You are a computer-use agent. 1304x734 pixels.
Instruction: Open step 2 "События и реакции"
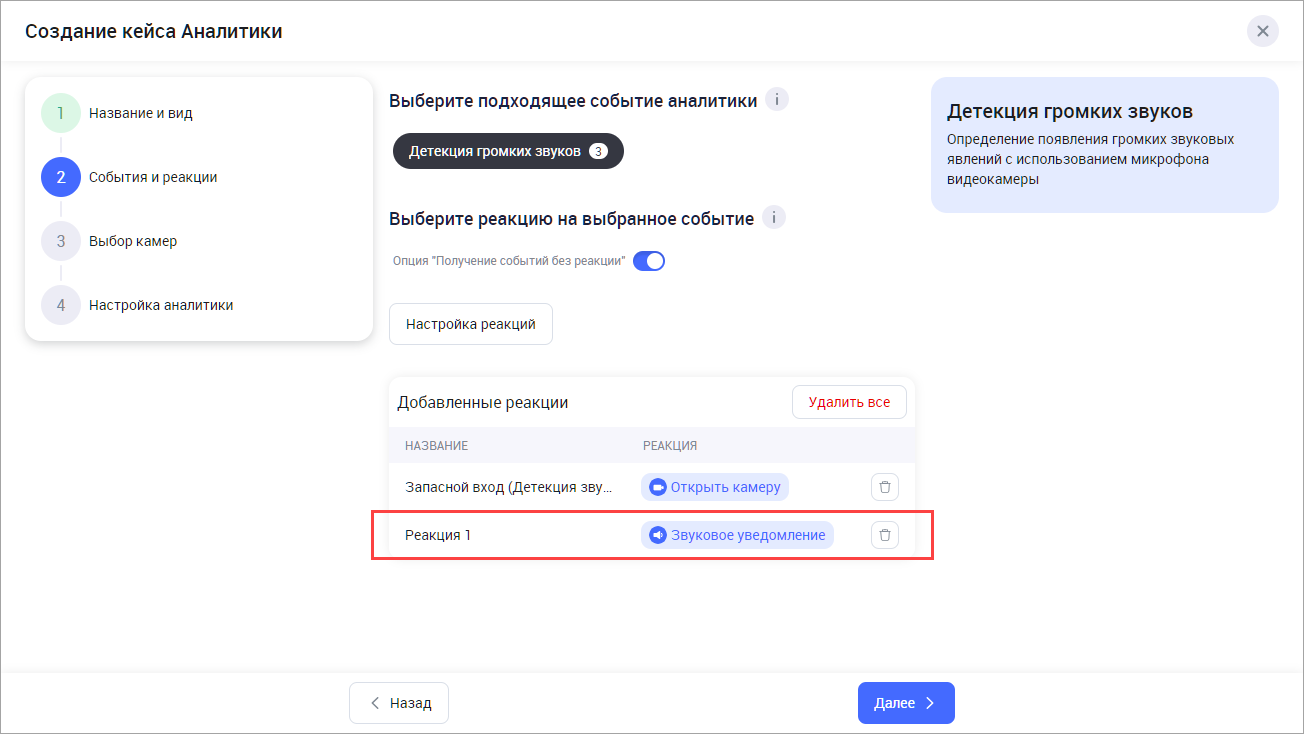point(152,177)
